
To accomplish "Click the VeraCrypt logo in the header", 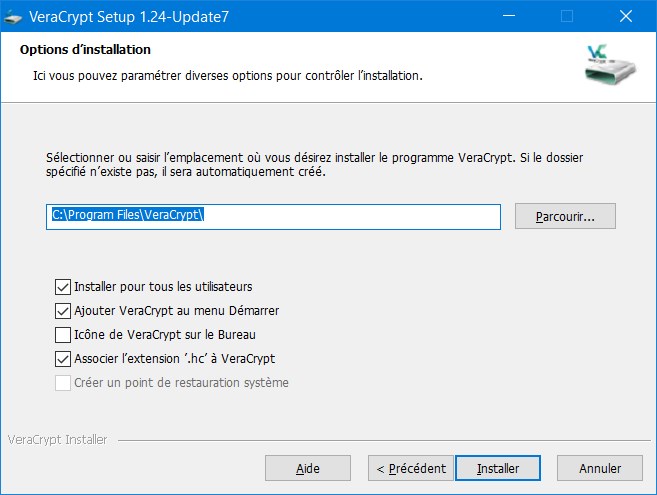I will click(x=610, y=65).
